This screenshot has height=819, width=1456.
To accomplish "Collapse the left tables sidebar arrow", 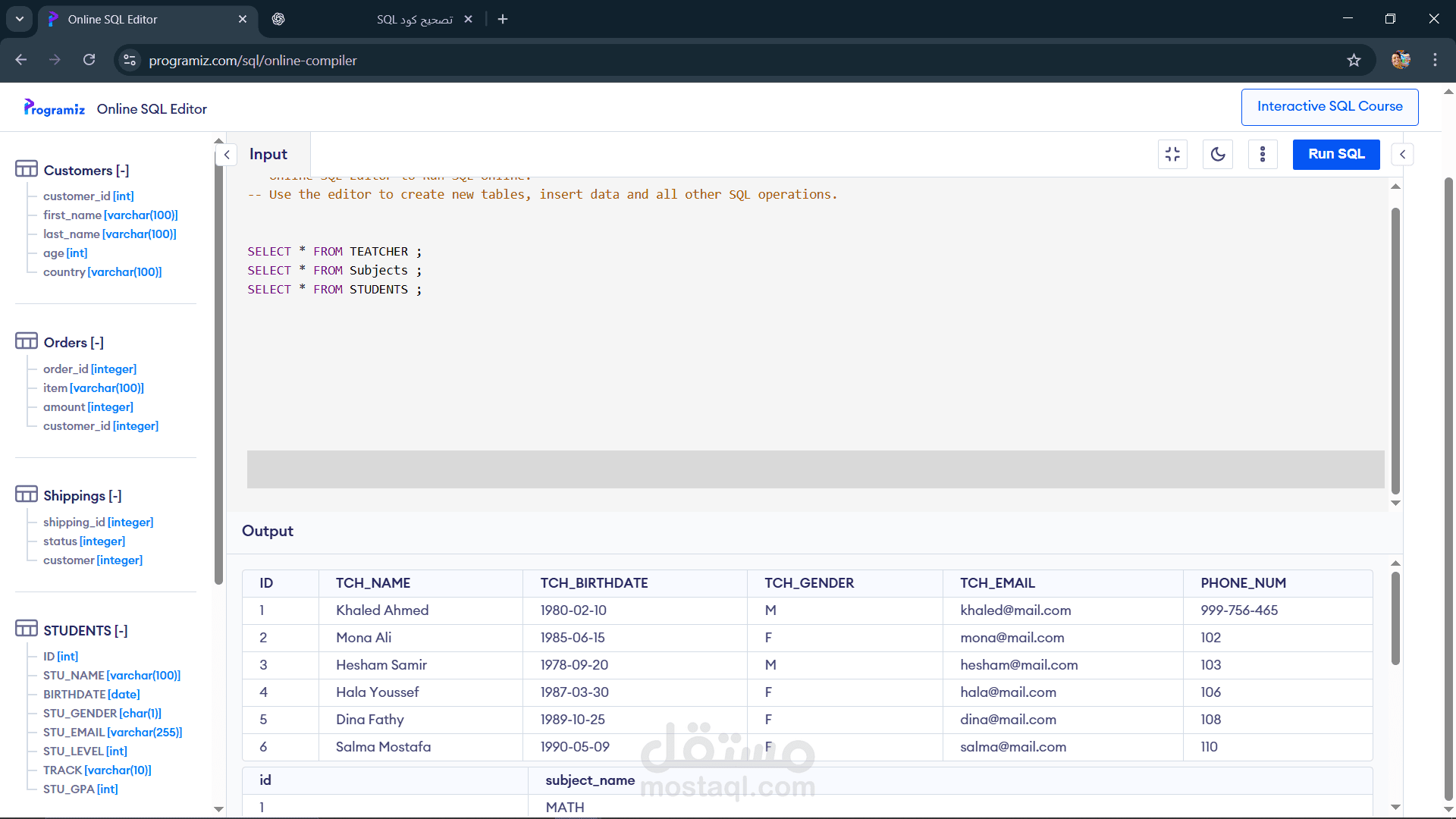I will (x=227, y=155).
